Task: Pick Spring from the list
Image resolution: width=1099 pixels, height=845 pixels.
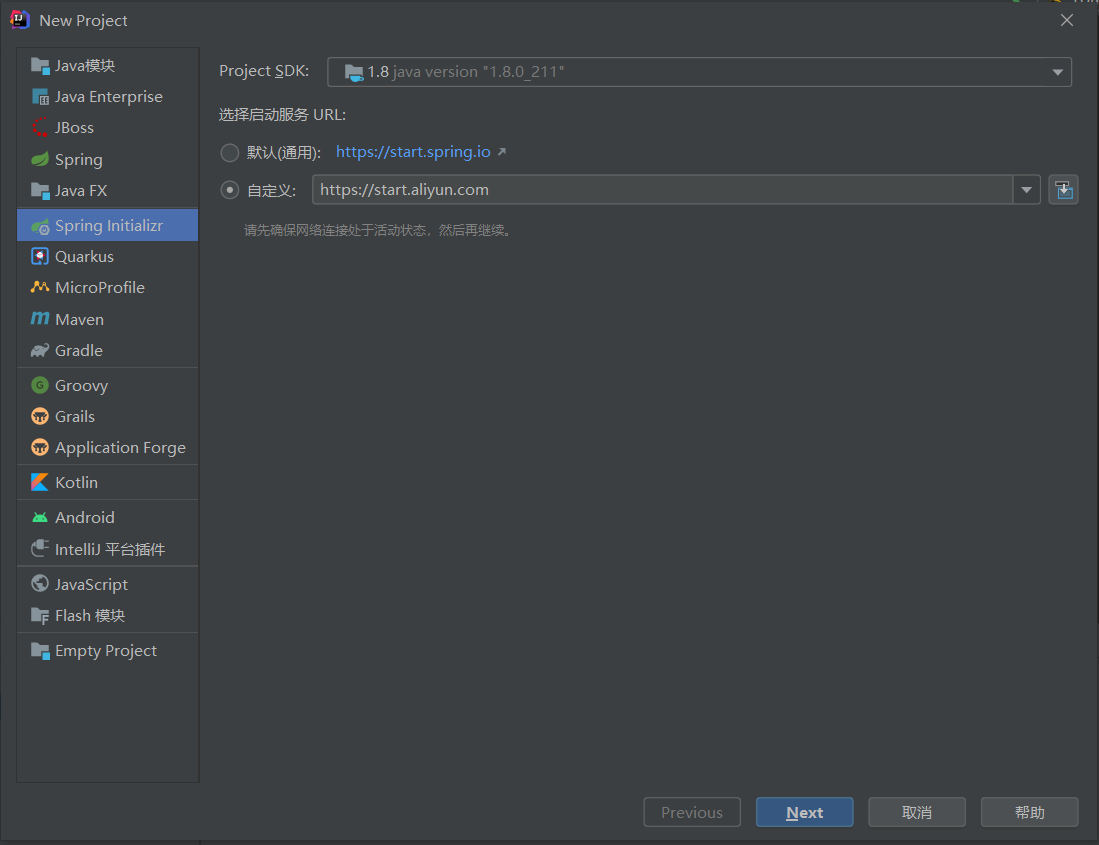Action: tap(107, 160)
